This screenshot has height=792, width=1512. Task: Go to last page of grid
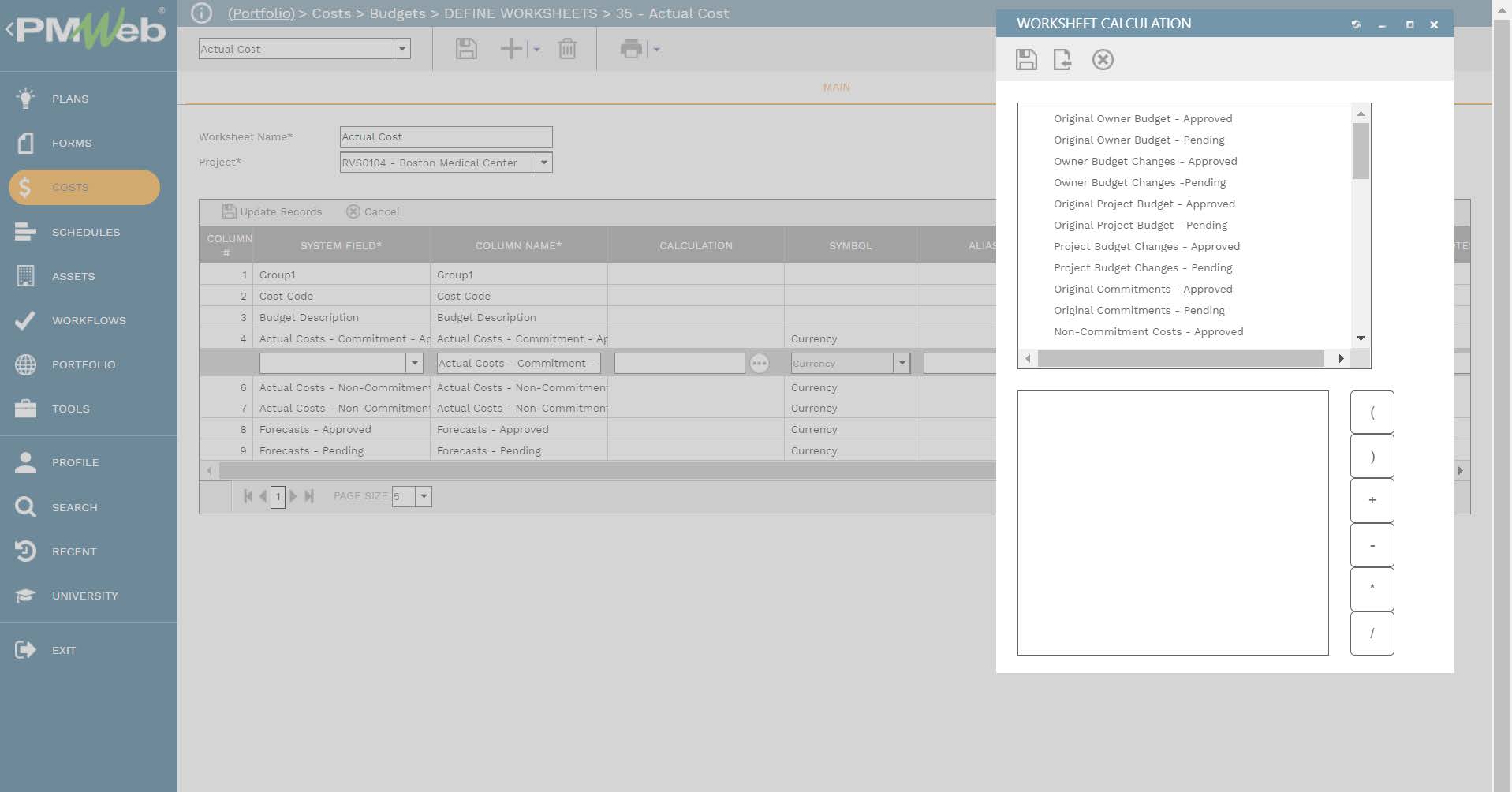(x=309, y=496)
